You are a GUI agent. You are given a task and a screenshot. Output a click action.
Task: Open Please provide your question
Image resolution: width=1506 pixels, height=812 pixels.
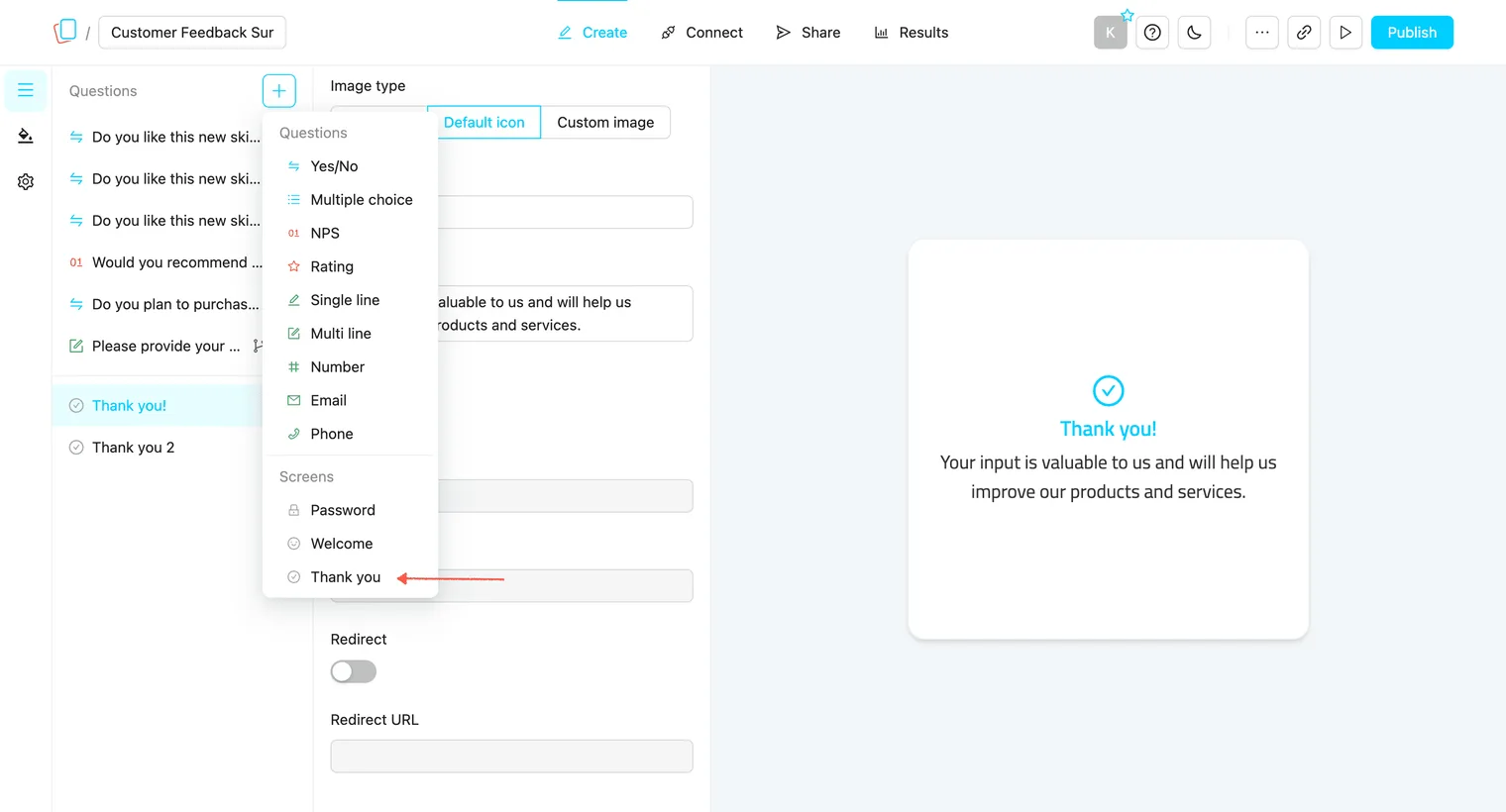[x=154, y=346]
